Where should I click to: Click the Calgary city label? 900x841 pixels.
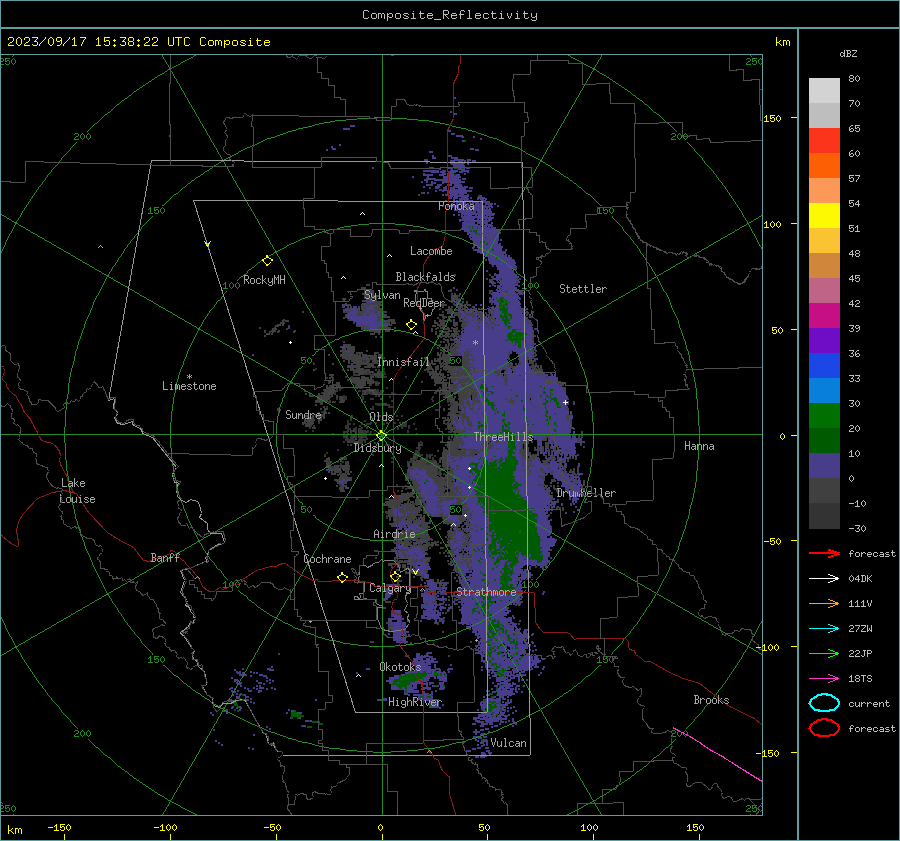(x=390, y=588)
